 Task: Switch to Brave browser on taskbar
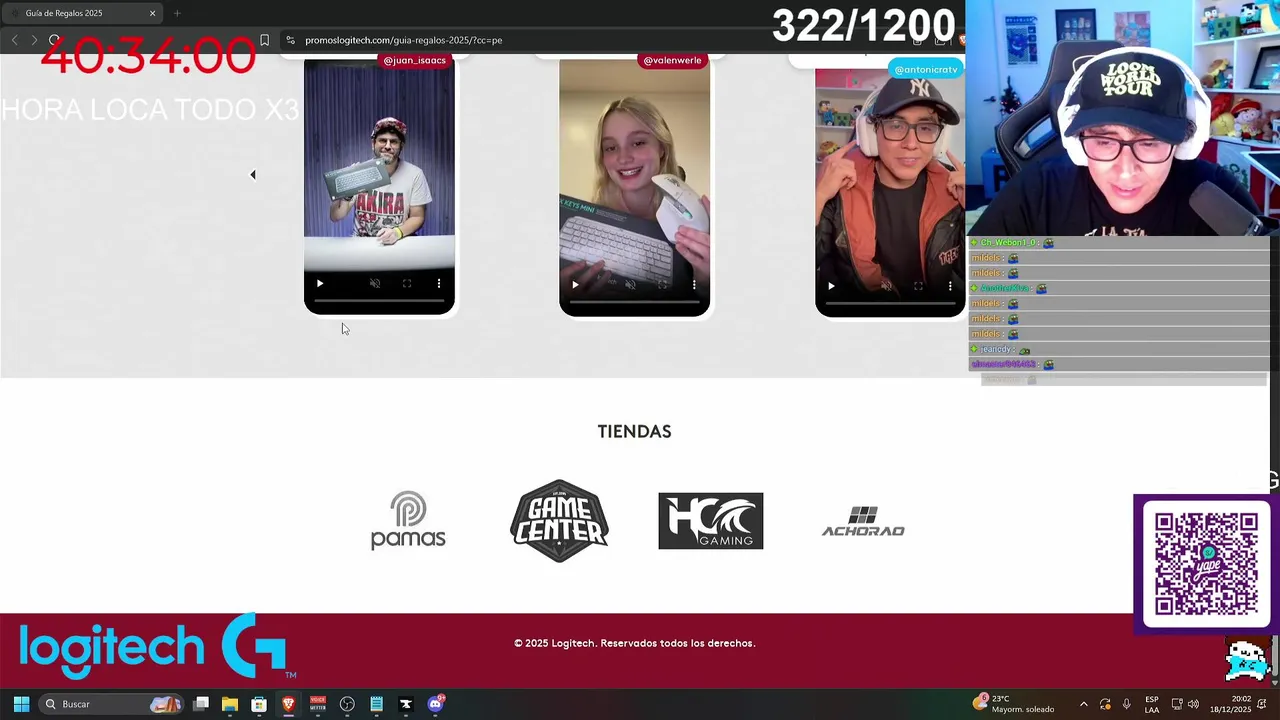click(x=288, y=704)
